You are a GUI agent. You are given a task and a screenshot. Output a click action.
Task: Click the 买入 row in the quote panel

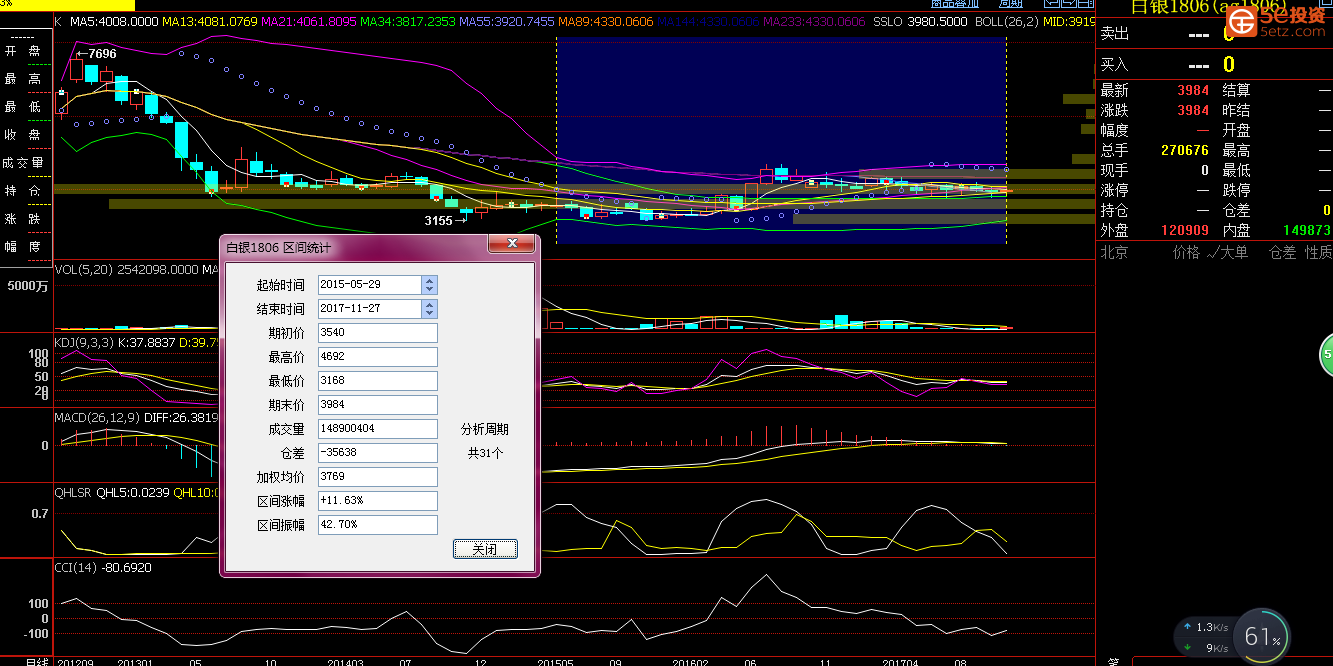(x=1215, y=65)
